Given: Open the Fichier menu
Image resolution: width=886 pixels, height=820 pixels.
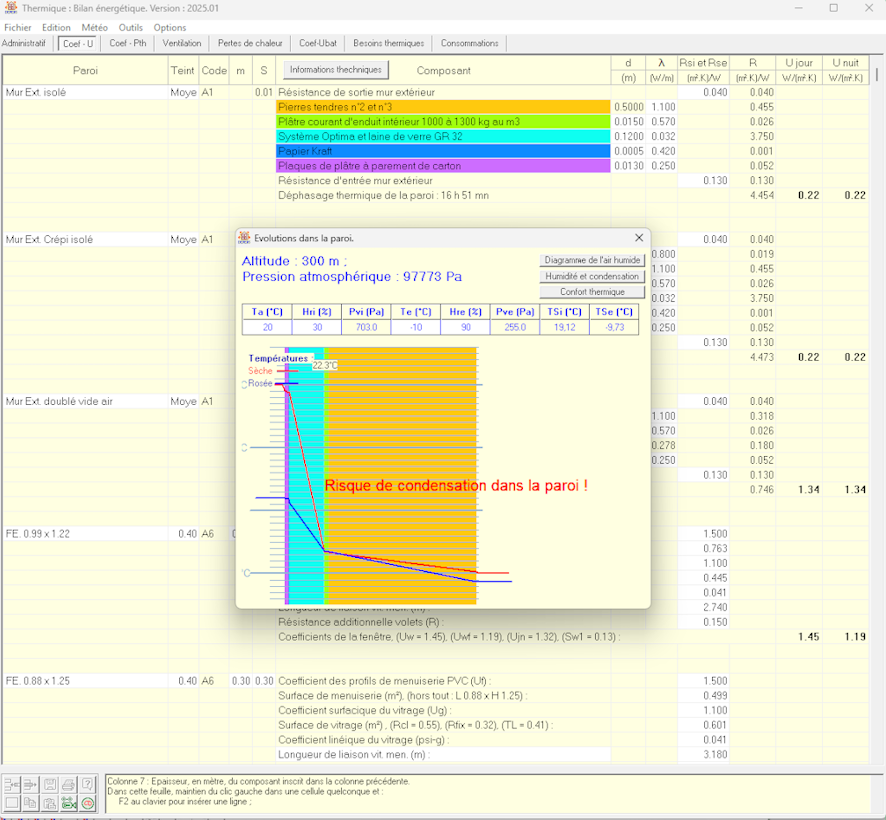Looking at the screenshot, I should (18, 28).
